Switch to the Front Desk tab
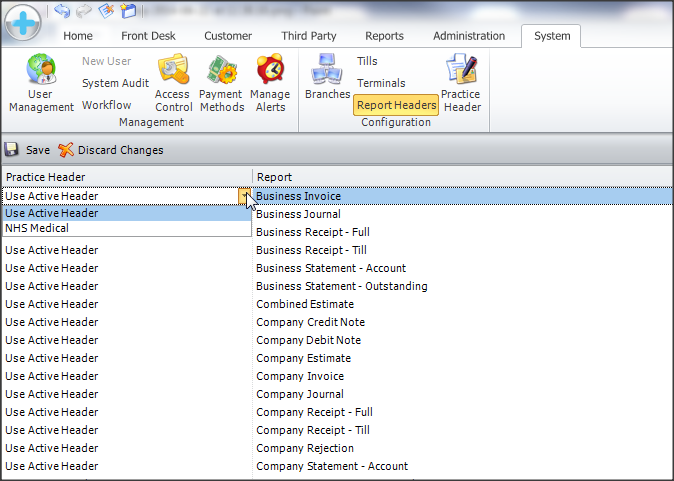Viewport: 674px width, 481px height. coord(148,36)
